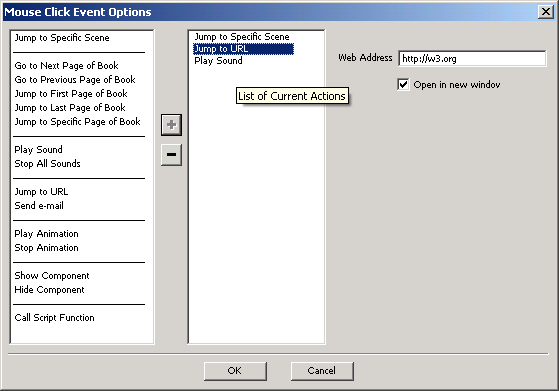Select Play Sound in available actions list
559x391 pixels.
point(39,150)
